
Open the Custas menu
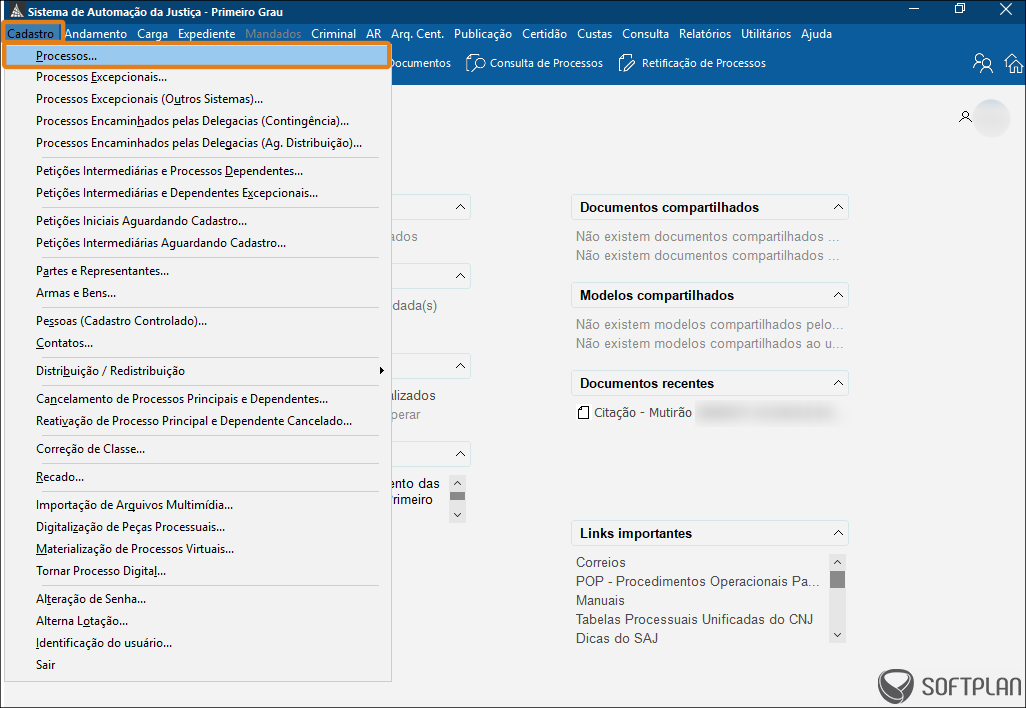coord(595,34)
